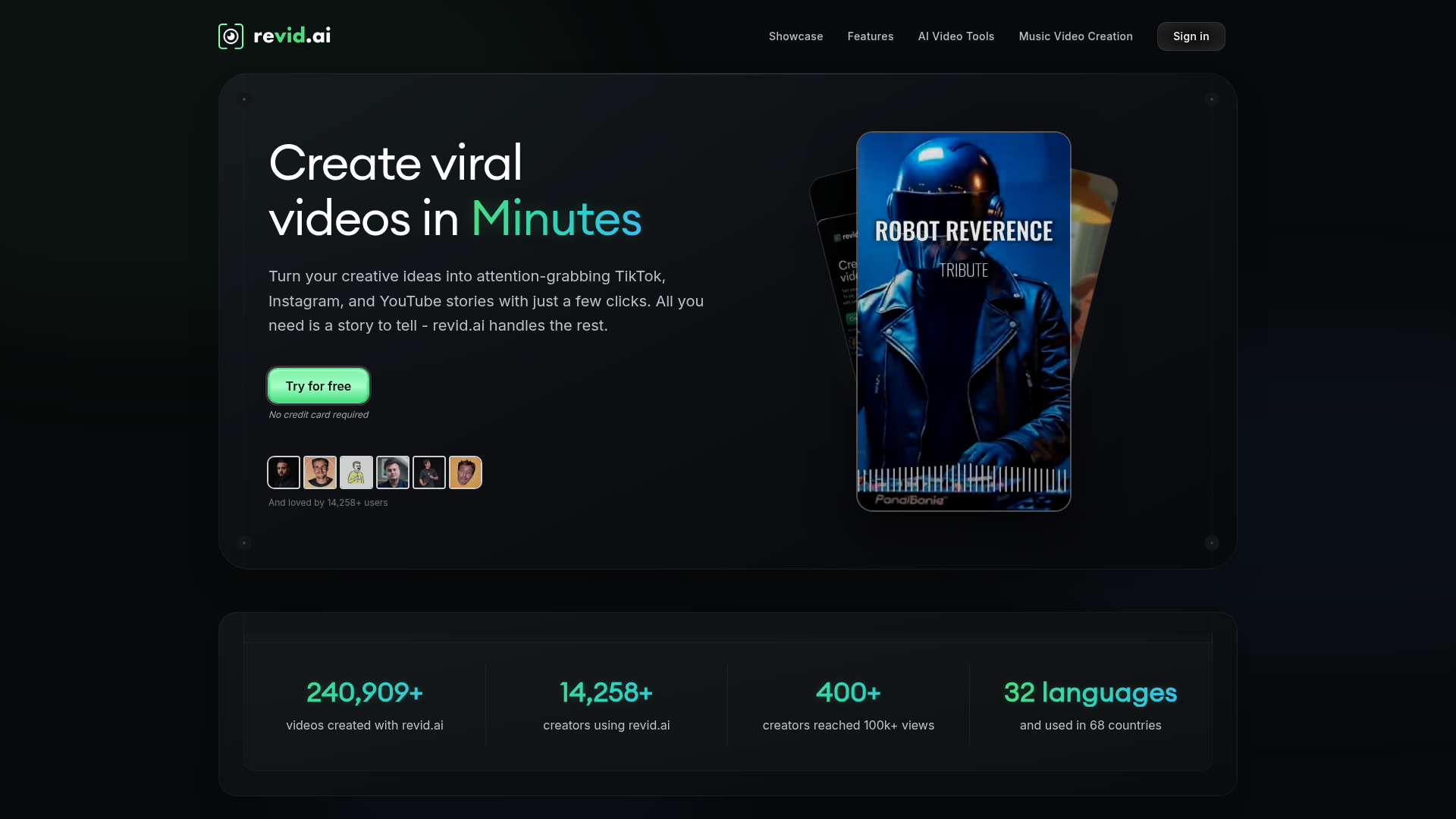
Task: Select the second avatar of smiling man
Action: [x=320, y=472]
